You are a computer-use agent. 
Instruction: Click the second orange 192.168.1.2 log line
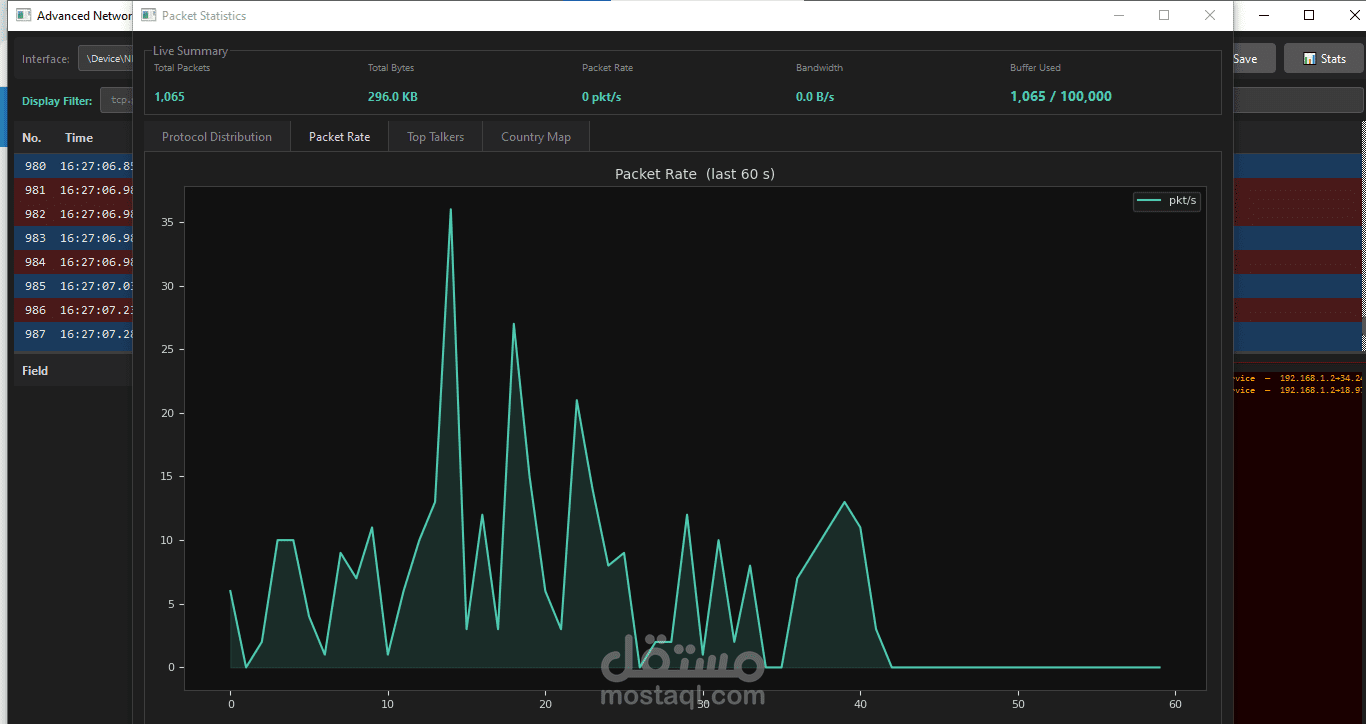tap(1299, 390)
